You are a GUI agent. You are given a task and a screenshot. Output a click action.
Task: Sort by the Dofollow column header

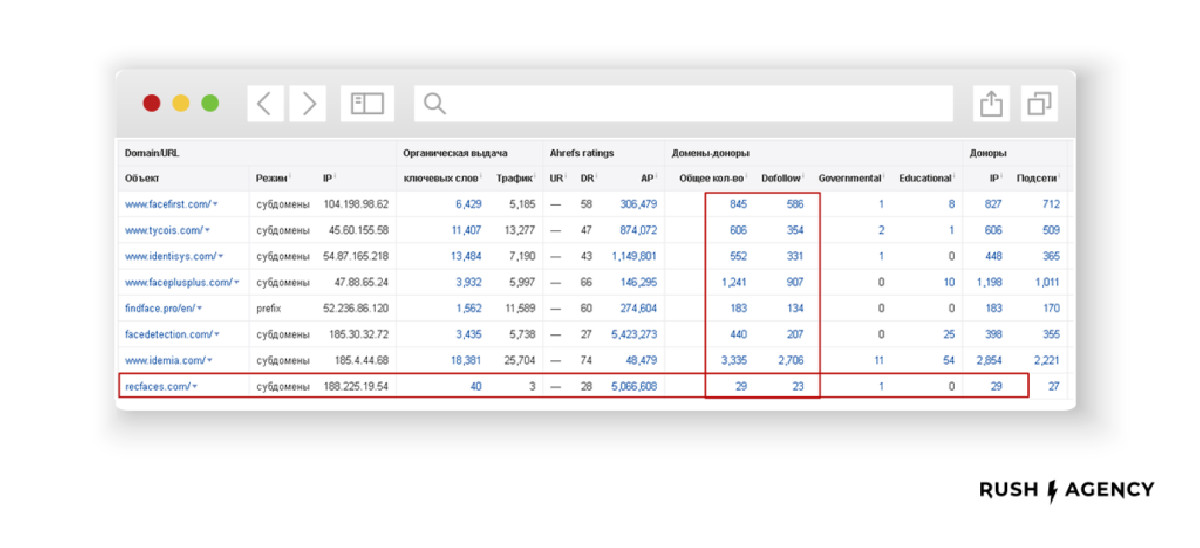coord(781,178)
